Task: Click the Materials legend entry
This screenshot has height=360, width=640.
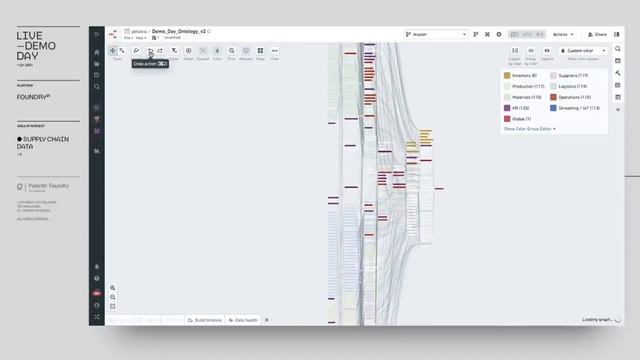Action: point(523,97)
